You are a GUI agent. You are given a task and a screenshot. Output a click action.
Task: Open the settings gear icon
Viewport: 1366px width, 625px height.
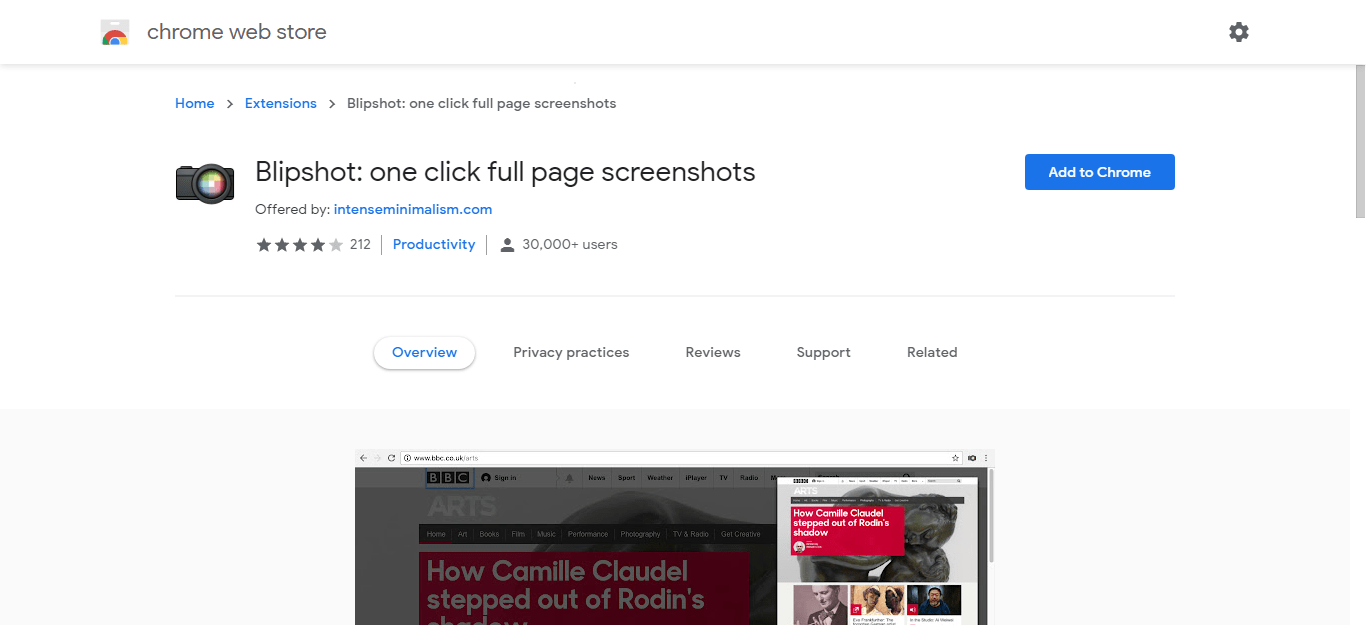[x=1239, y=32]
